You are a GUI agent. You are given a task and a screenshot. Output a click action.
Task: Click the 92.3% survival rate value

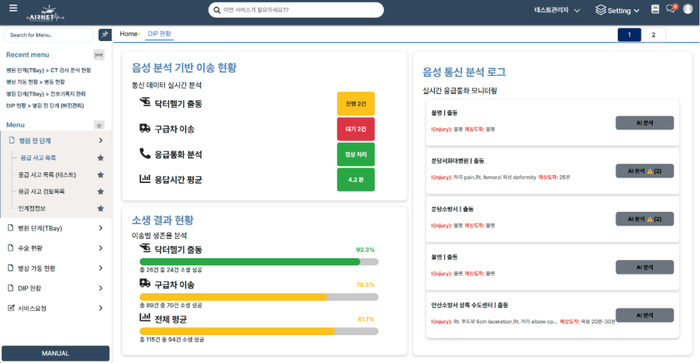coord(365,250)
